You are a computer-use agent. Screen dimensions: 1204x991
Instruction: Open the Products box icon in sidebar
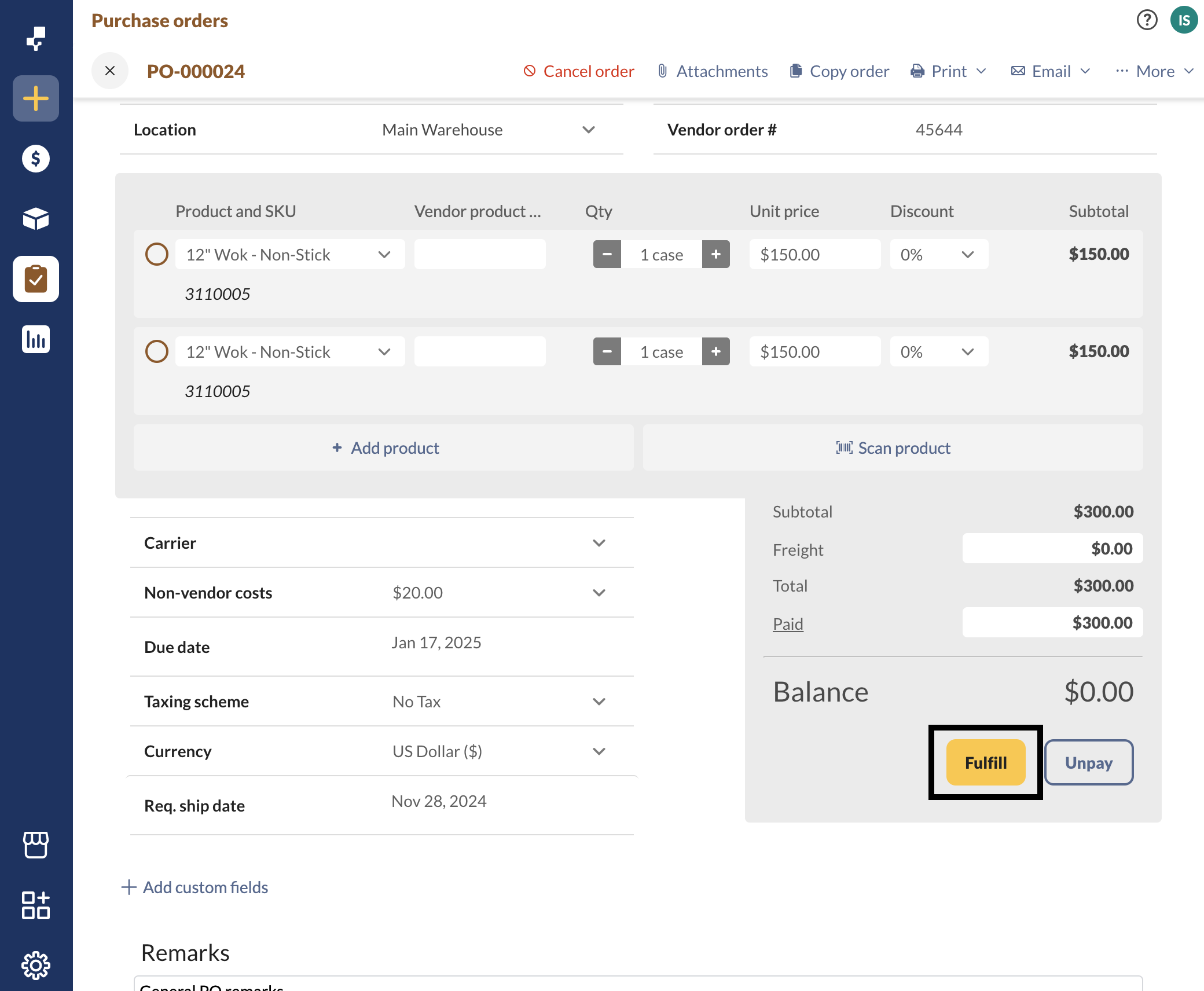click(36, 219)
